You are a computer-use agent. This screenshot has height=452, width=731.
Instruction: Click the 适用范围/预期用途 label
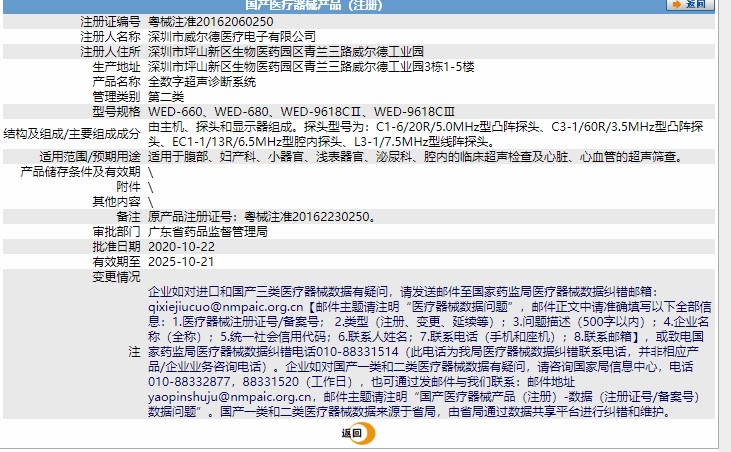tap(90, 157)
